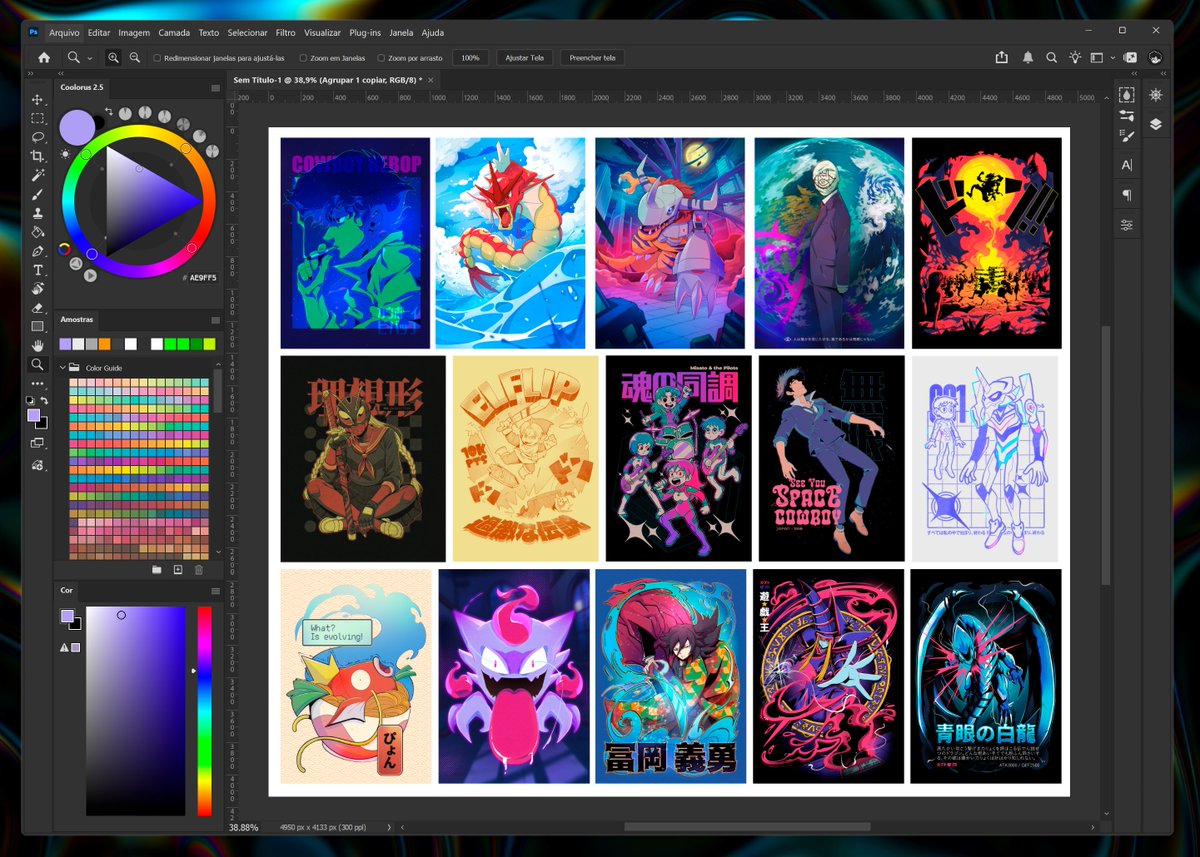This screenshot has height=857, width=1200.
Task: Click the Coolorus foreground color circle
Action: coord(77,127)
